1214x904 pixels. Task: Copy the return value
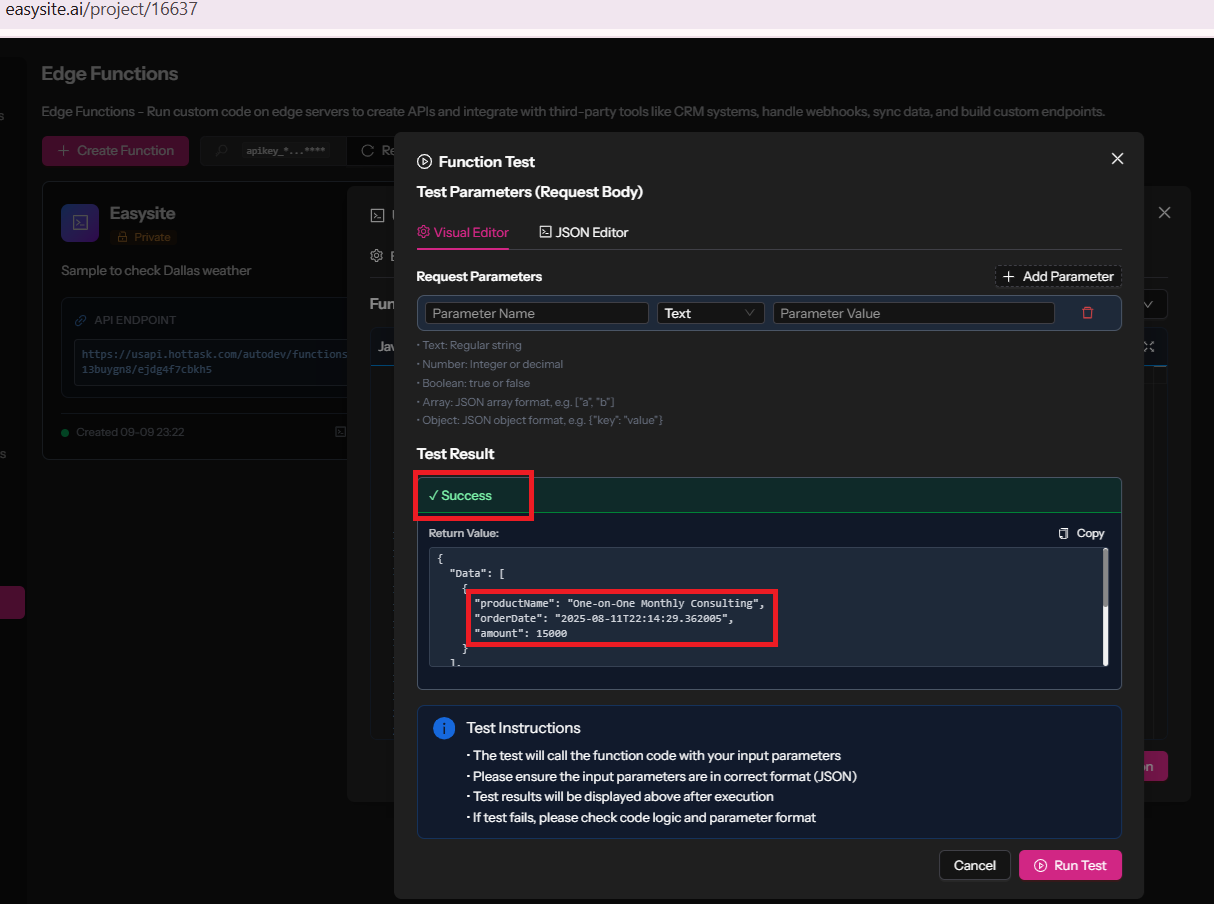tap(1081, 533)
